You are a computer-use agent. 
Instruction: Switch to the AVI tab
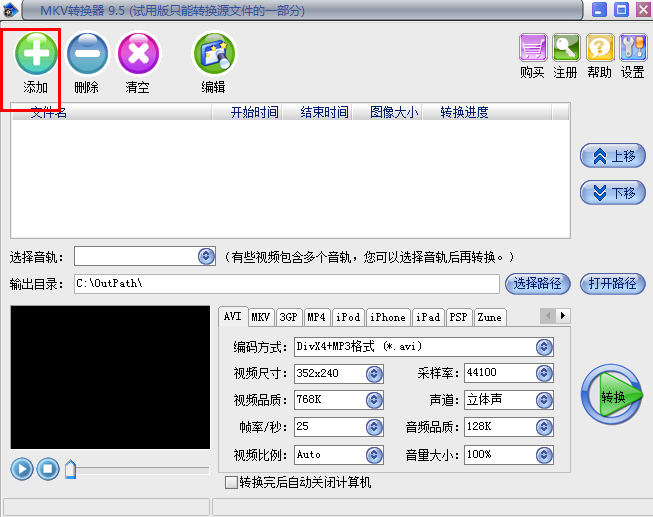point(233,317)
